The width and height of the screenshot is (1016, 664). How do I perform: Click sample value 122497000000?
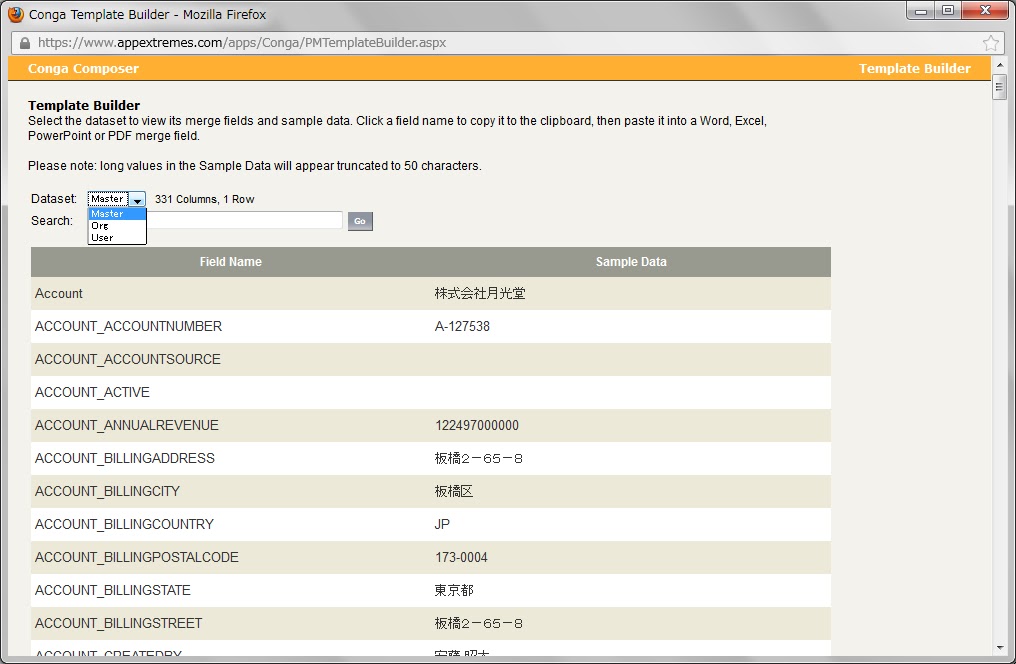coord(477,426)
